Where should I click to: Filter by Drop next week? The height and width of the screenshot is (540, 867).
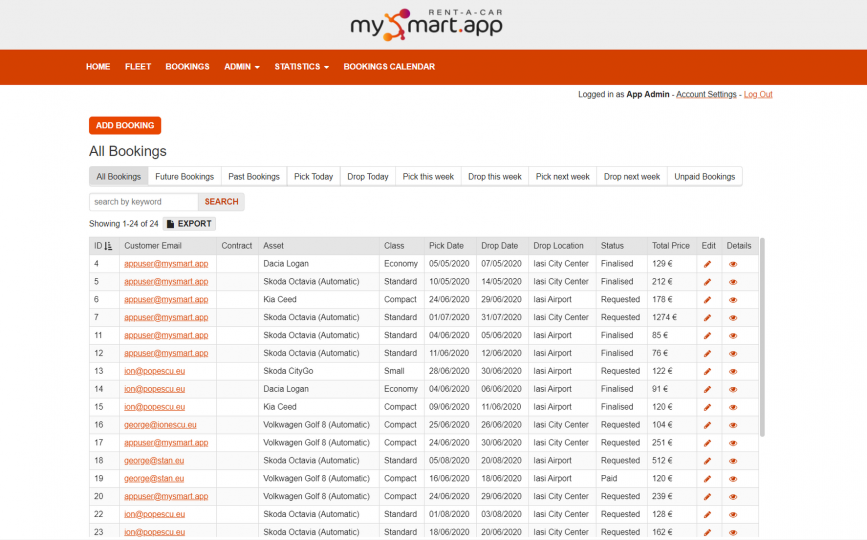coord(632,177)
